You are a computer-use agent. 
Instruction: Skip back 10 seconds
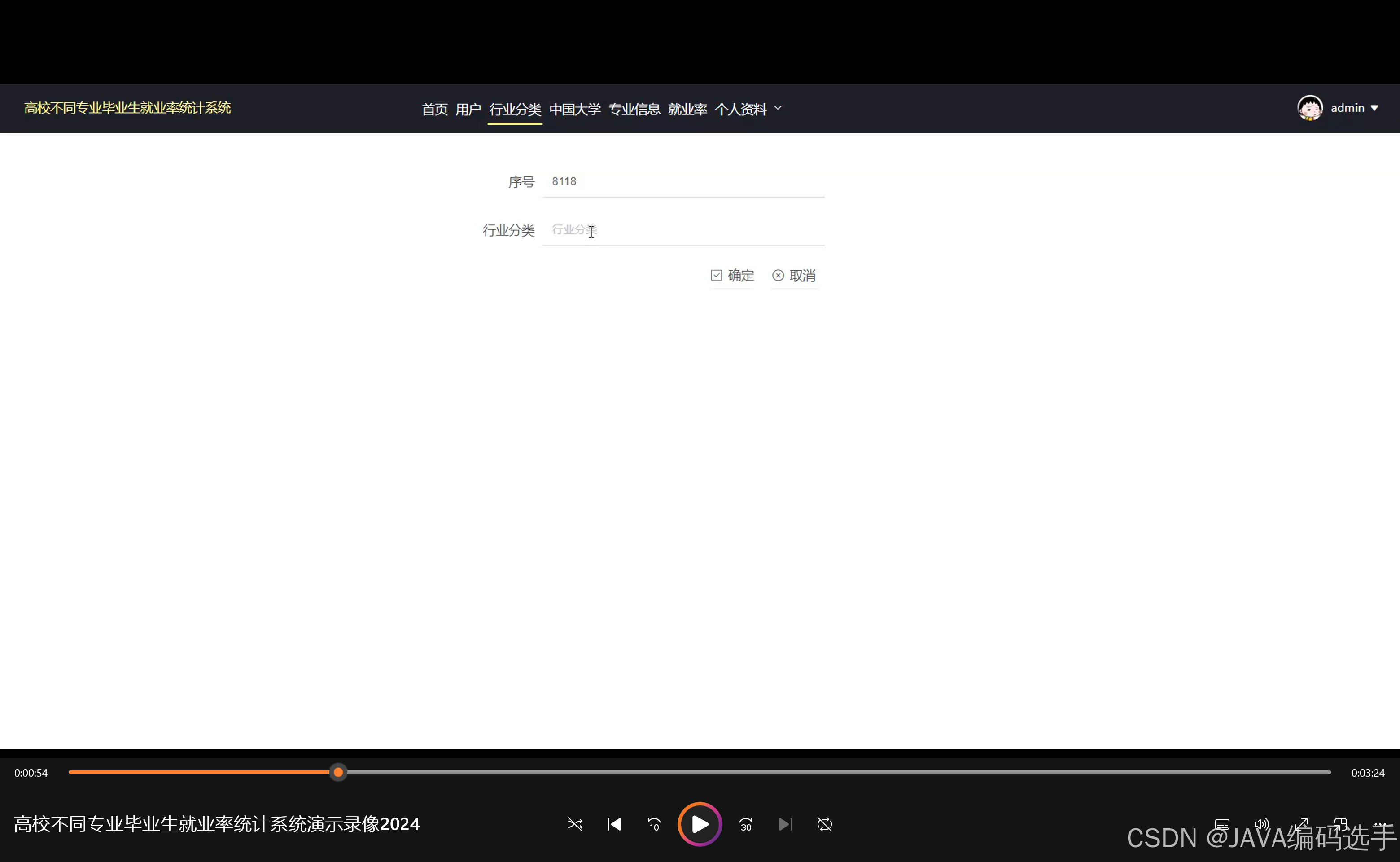[x=654, y=824]
